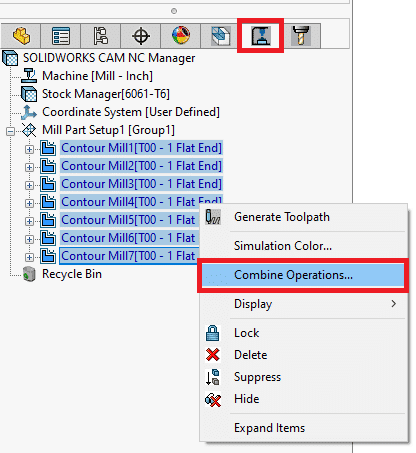The width and height of the screenshot is (416, 453).
Task: Select Machine [Mill - Inch] item
Action: coord(97,76)
